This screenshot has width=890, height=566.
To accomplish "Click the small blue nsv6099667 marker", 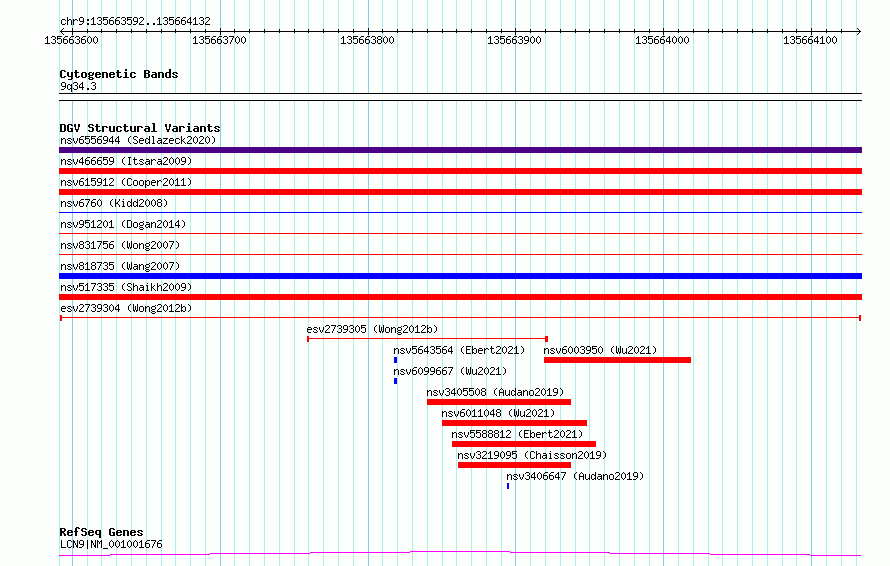I will (396, 381).
